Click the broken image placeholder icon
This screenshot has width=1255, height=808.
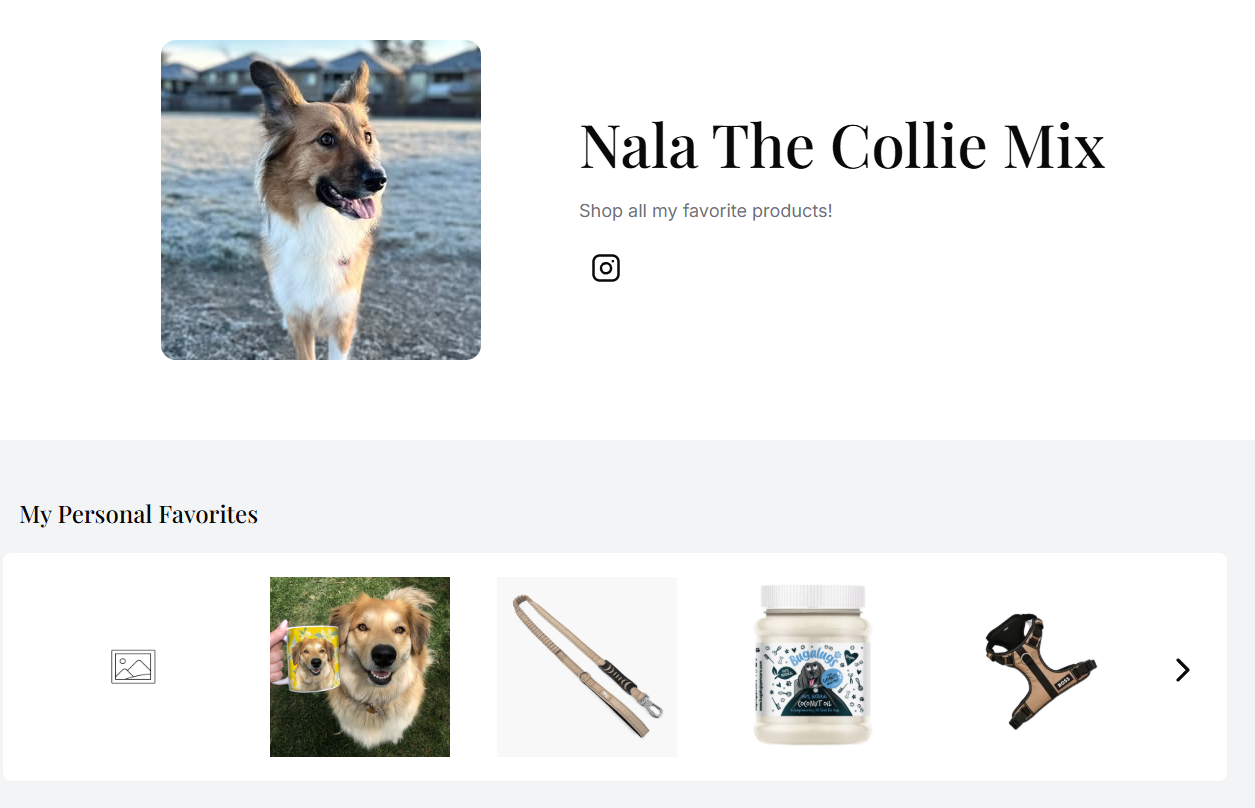(133, 667)
